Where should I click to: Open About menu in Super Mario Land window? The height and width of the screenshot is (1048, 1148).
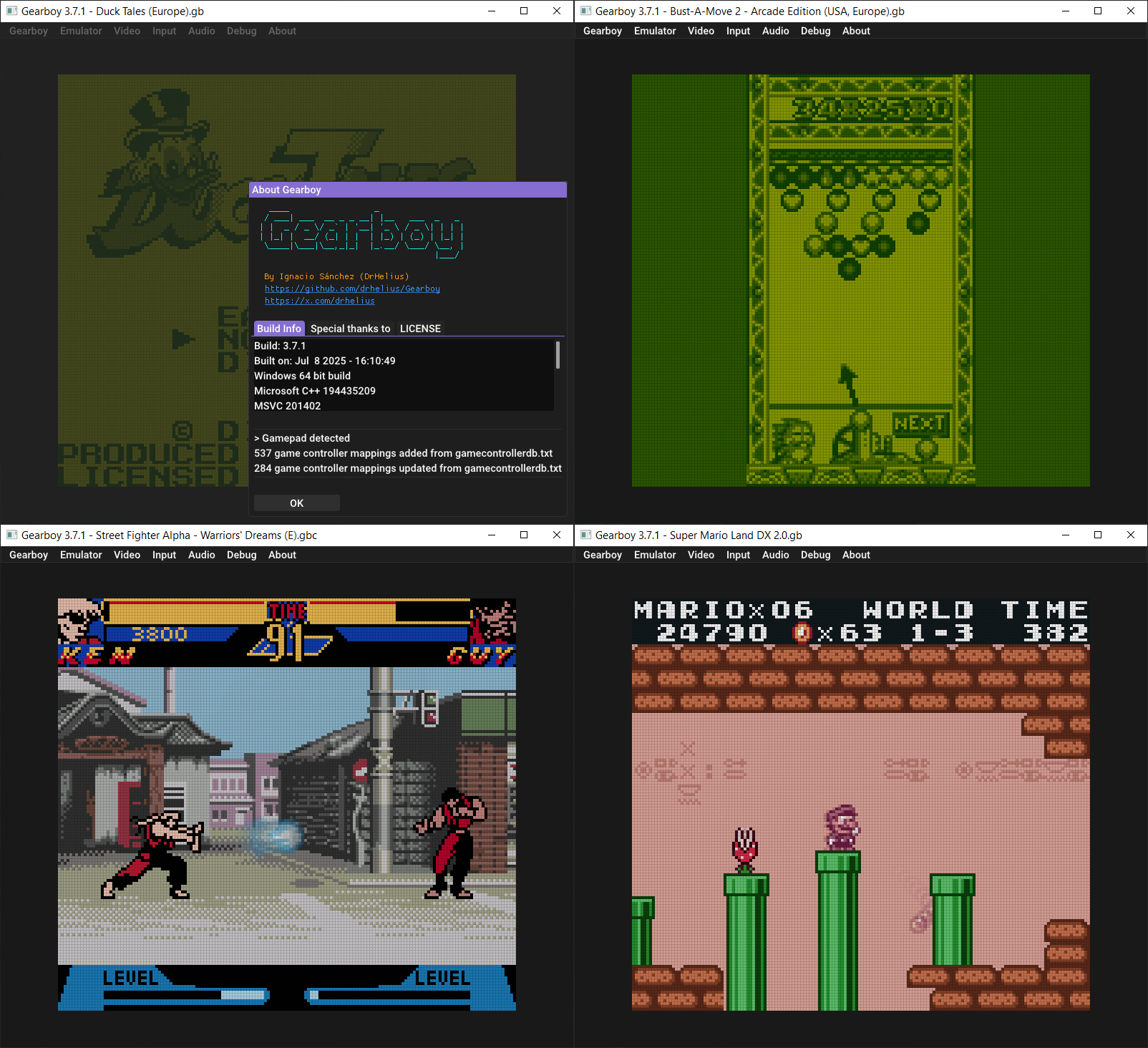click(856, 555)
